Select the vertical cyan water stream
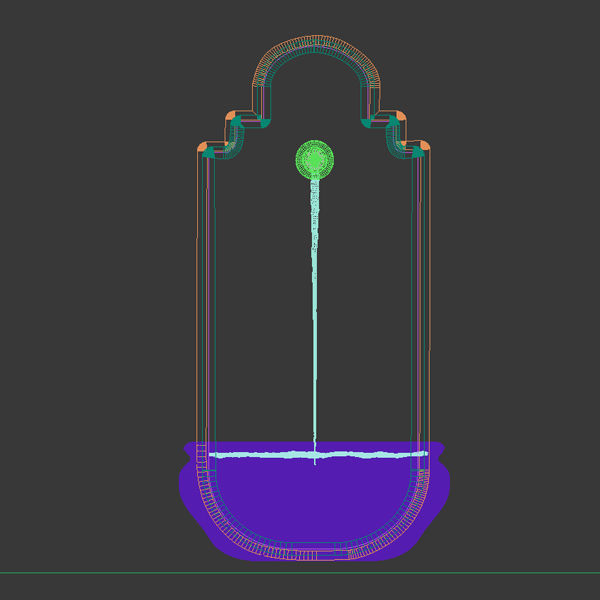This screenshot has height=600, width=600. [x=315, y=321]
